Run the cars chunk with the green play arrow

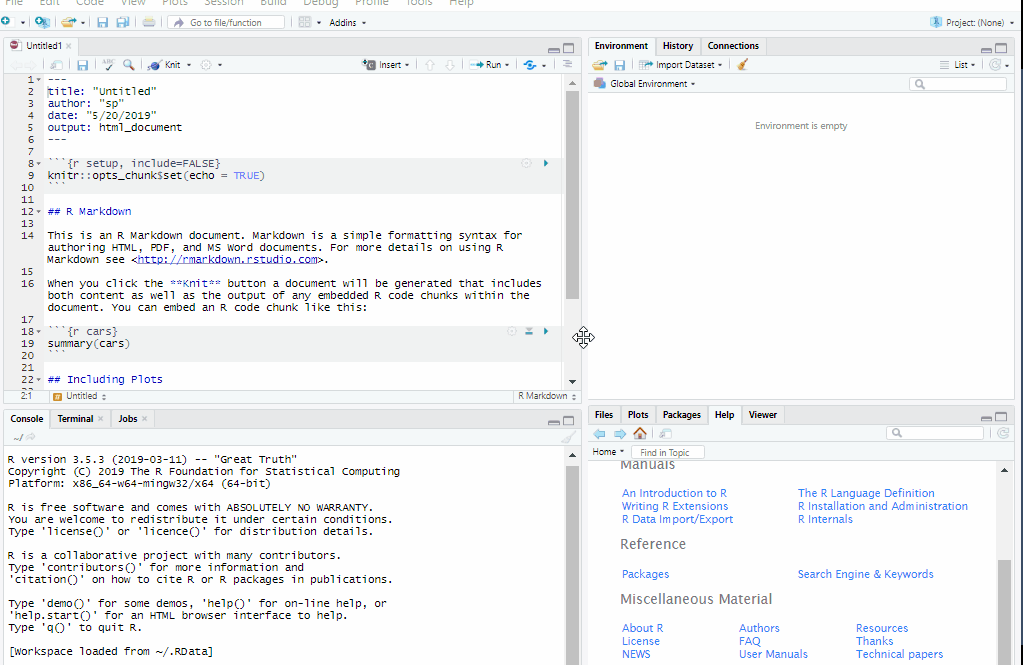click(546, 331)
